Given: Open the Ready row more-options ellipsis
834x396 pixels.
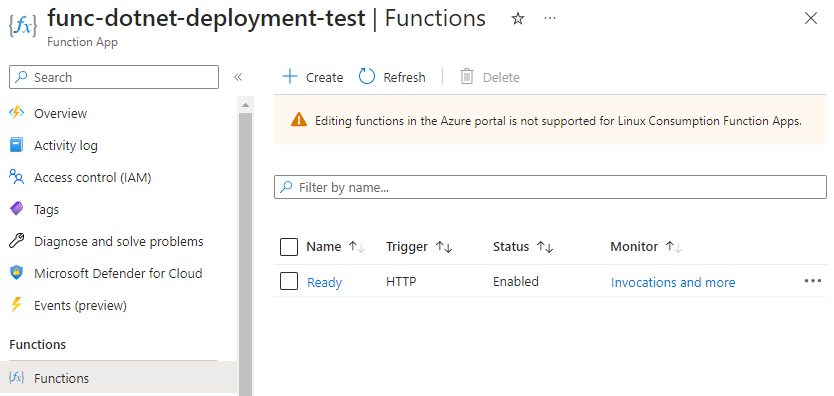Looking at the screenshot, I should click(x=813, y=281).
